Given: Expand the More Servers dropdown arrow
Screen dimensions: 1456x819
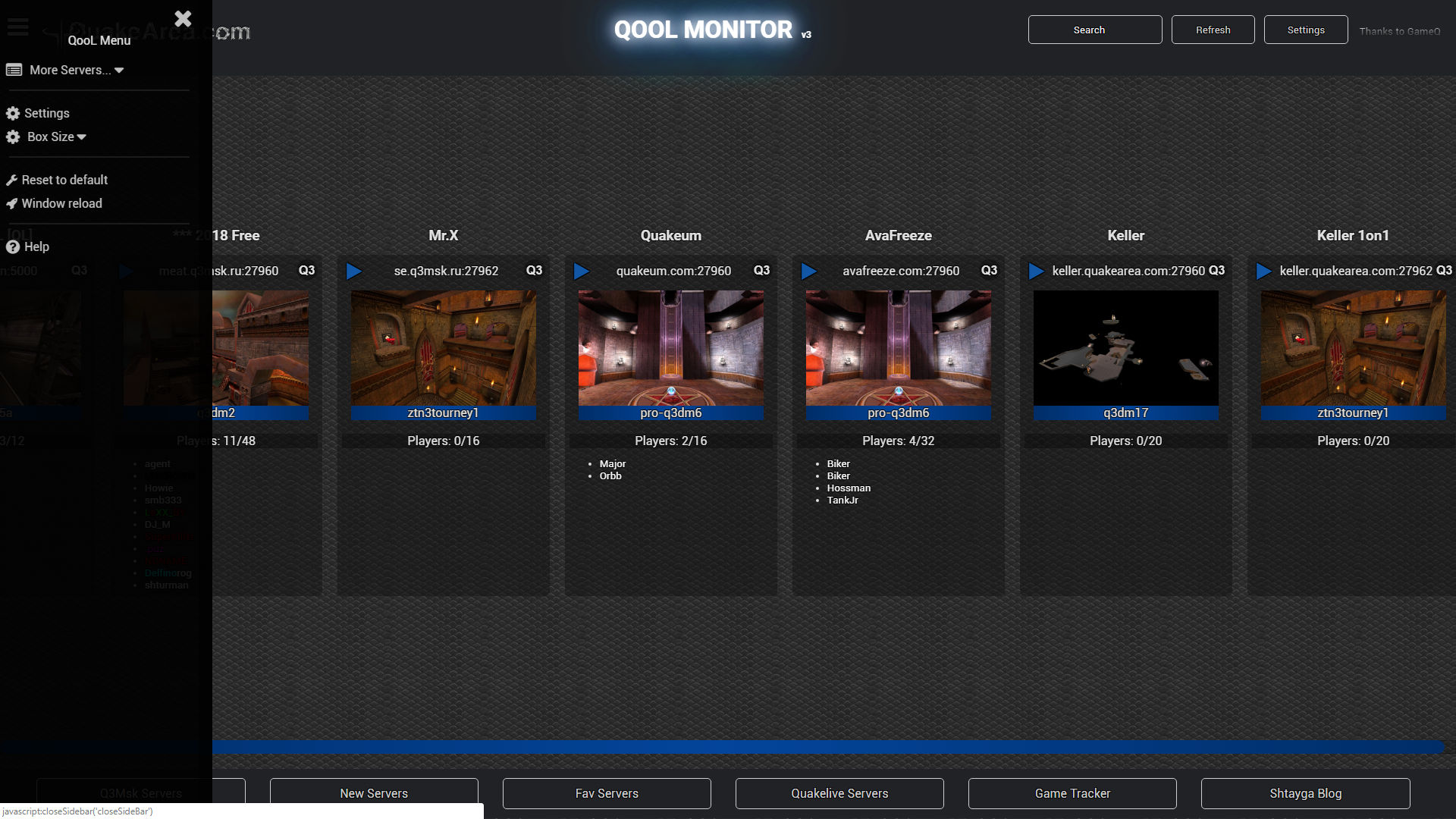Looking at the screenshot, I should coord(119,71).
